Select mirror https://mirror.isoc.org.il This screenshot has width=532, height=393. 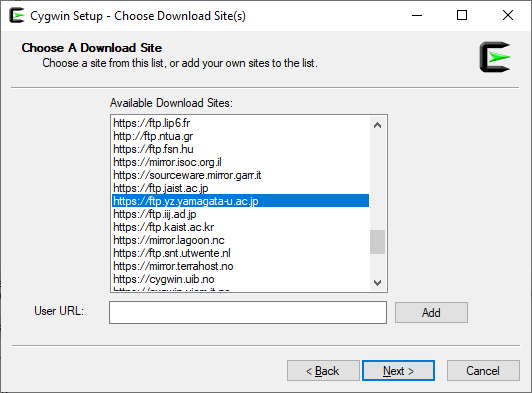[240, 162]
